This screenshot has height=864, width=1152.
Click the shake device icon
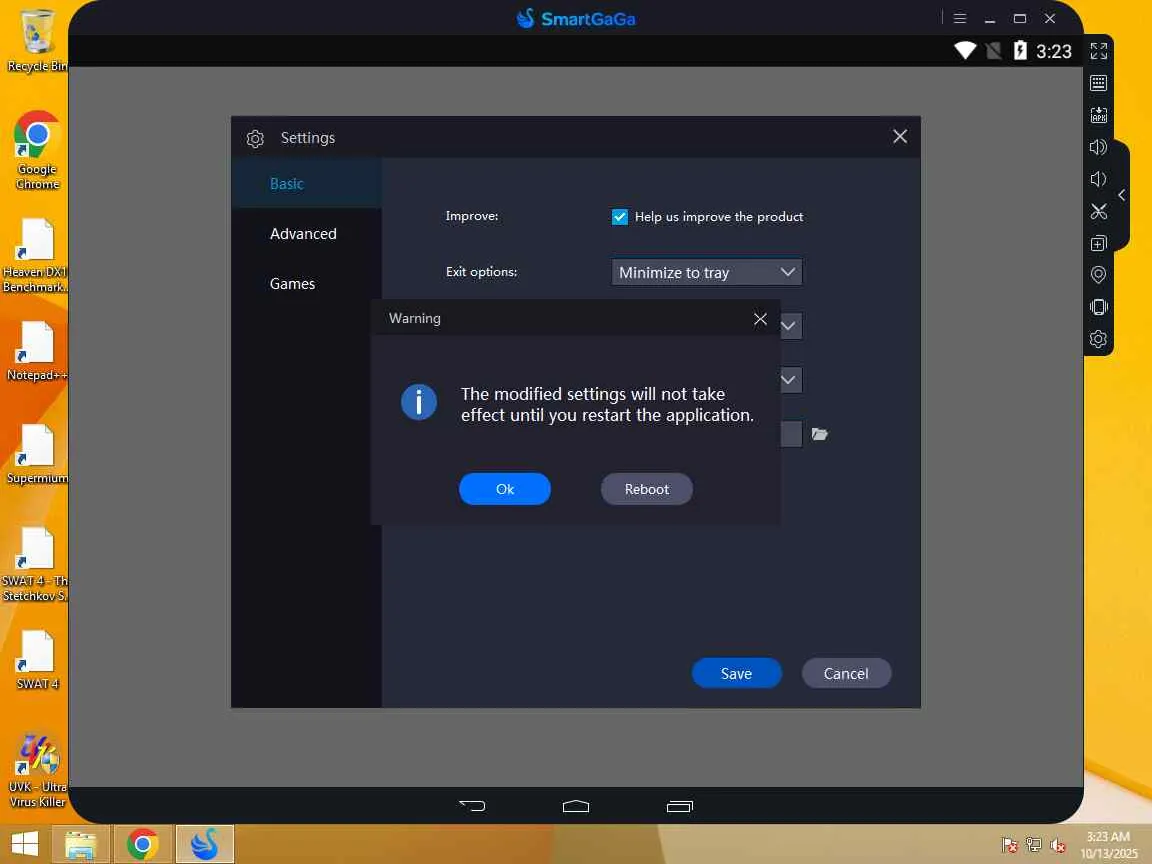tap(1098, 307)
